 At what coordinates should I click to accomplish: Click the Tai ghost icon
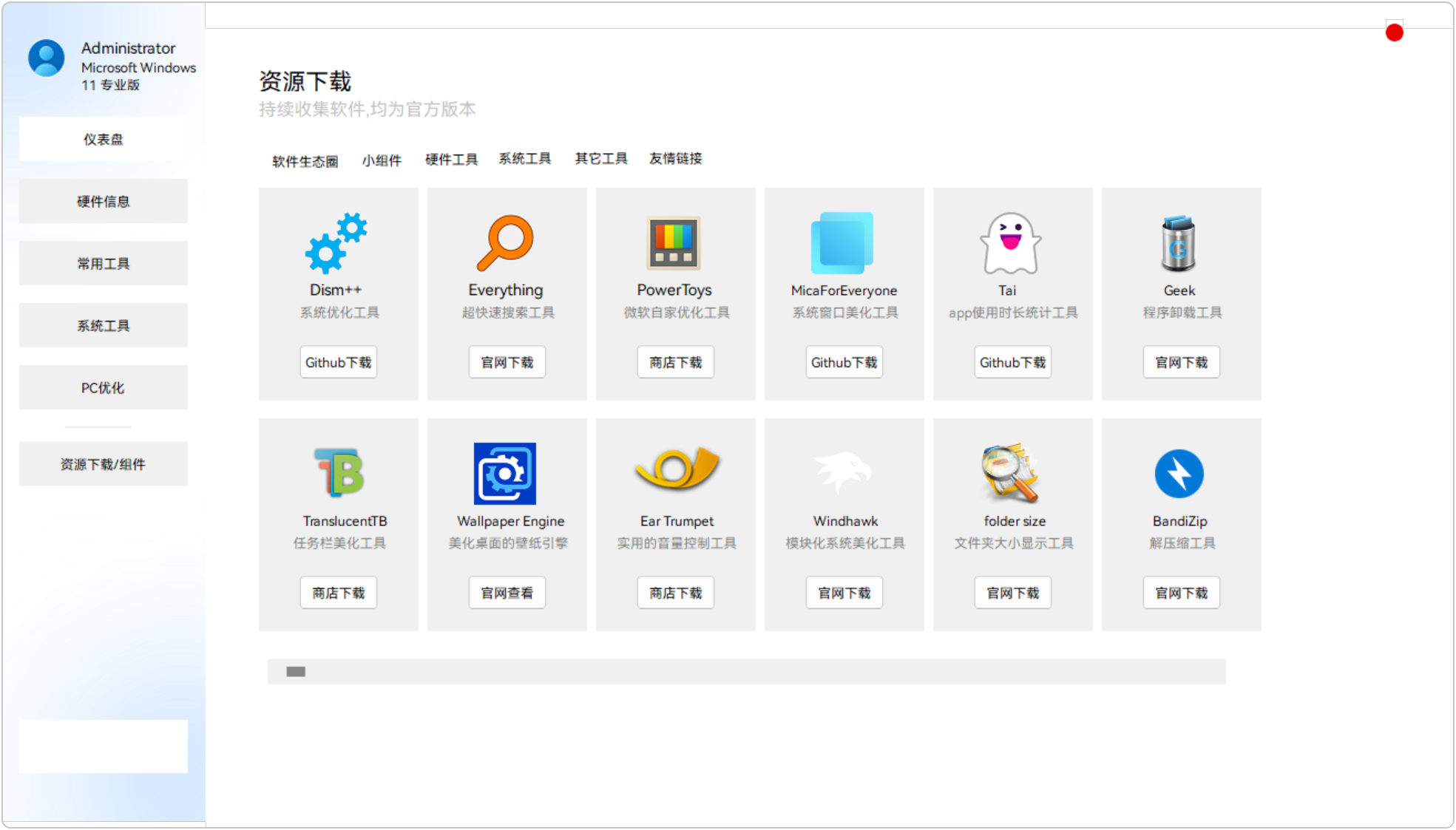[1011, 243]
